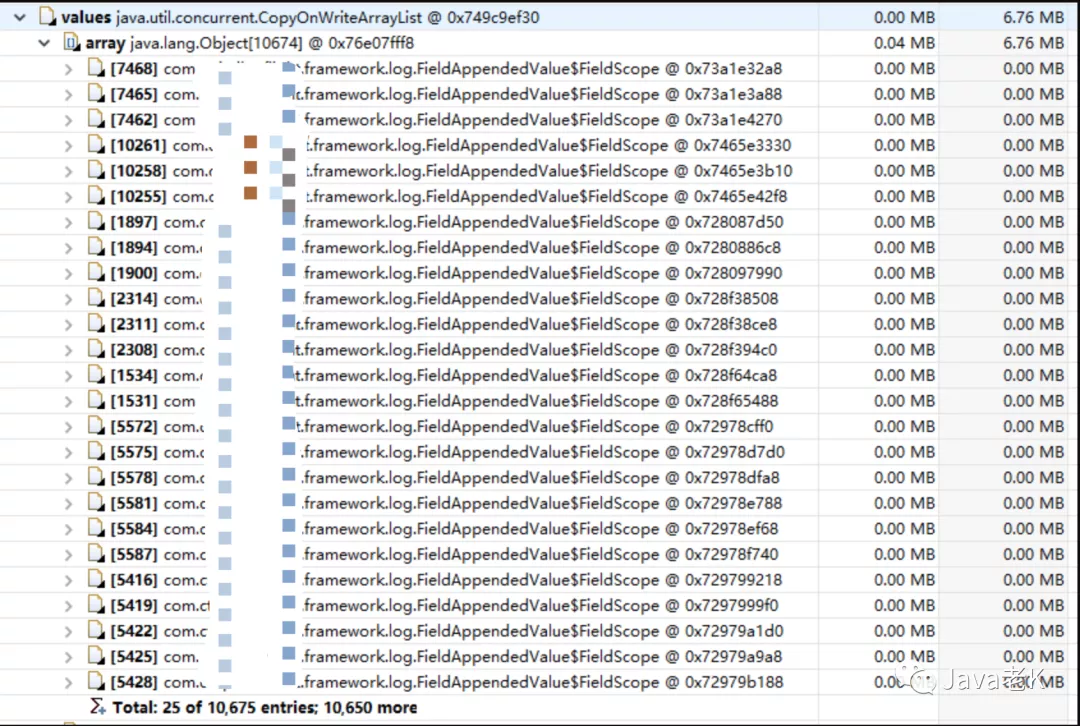This screenshot has height=726, width=1080.
Task: Collapse the values CopyOnWriteArrayList node
Action: [x=20, y=17]
